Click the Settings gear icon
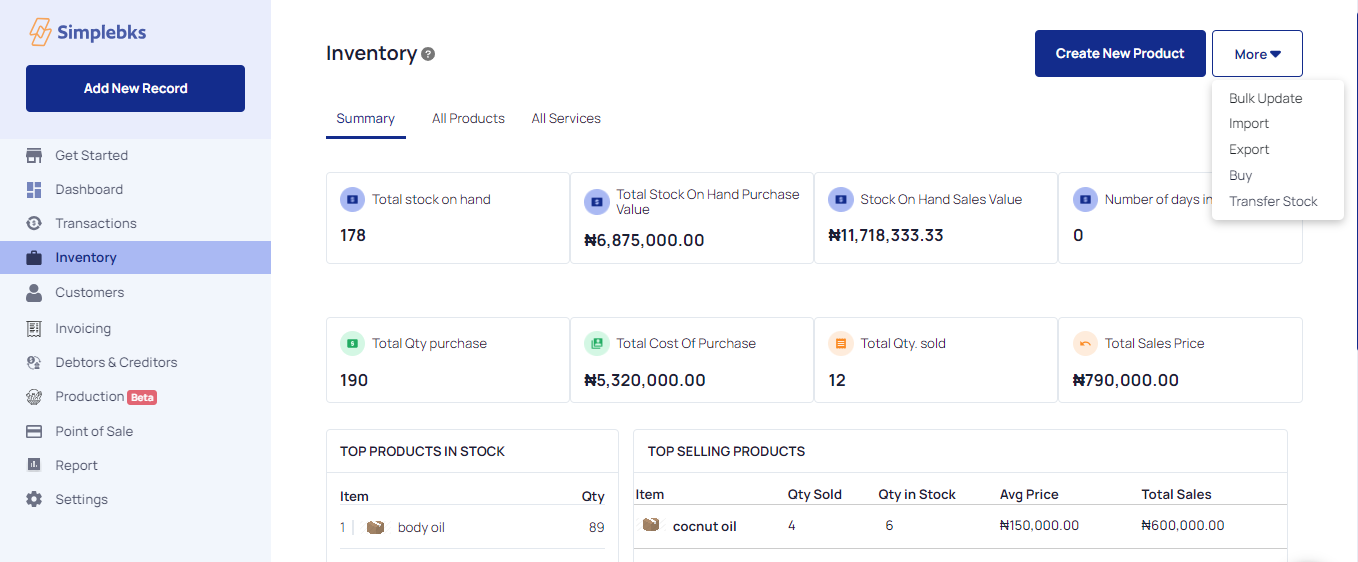Screen dimensions: 1358x562 34,499
